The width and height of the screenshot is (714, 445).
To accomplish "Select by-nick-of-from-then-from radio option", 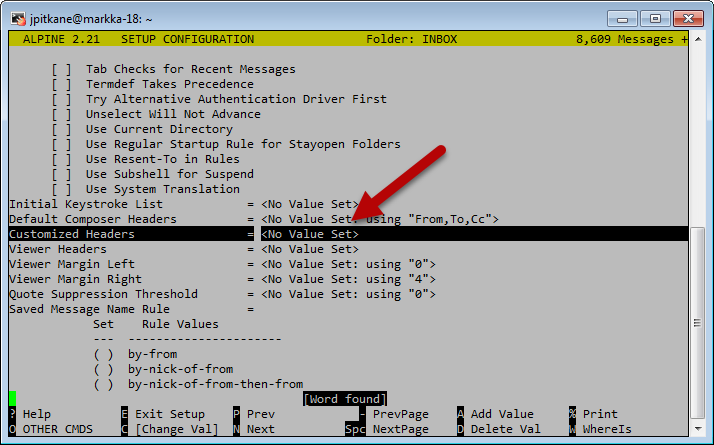I will click(x=103, y=384).
